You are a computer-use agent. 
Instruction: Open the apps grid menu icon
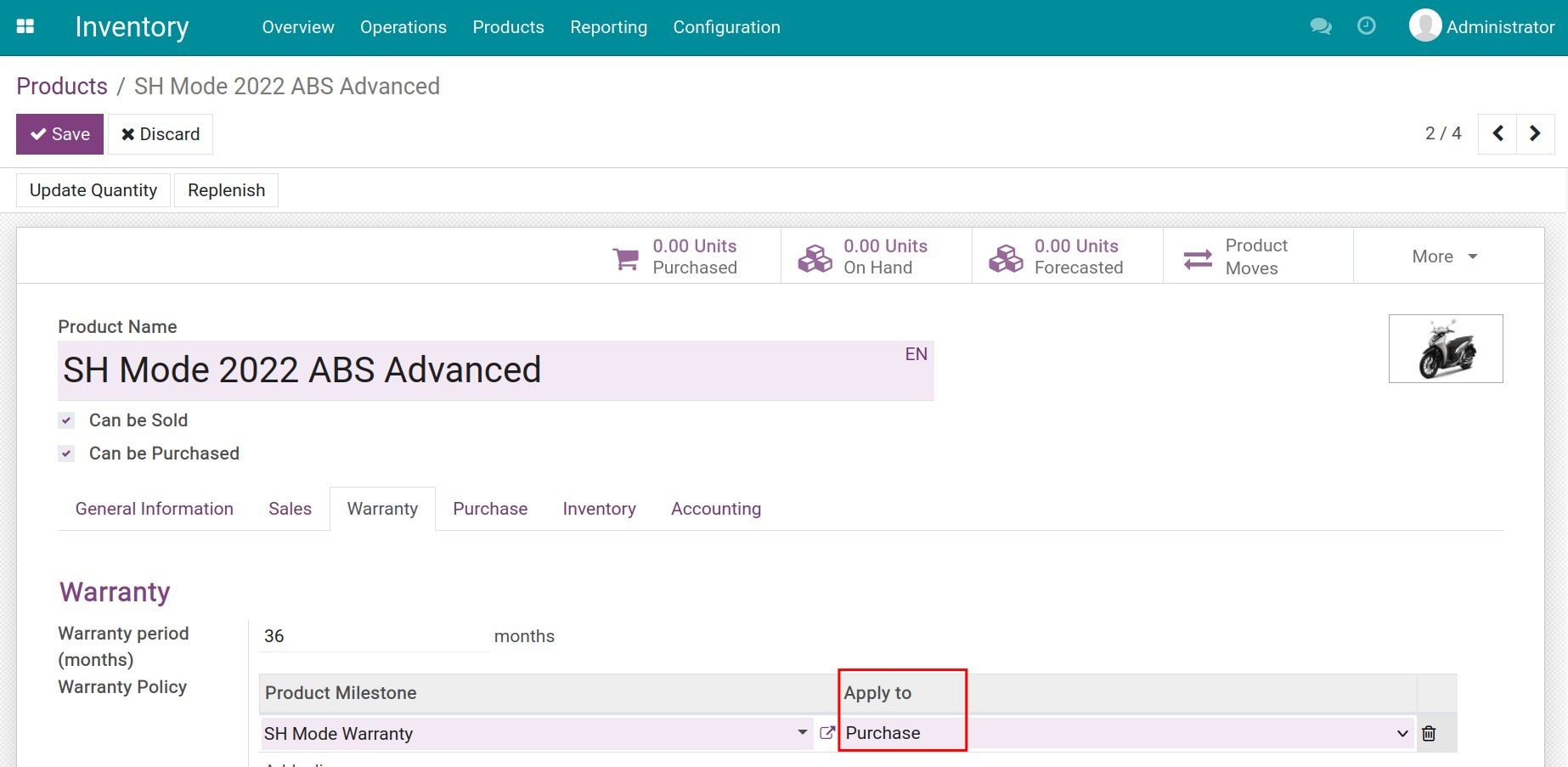(25, 26)
